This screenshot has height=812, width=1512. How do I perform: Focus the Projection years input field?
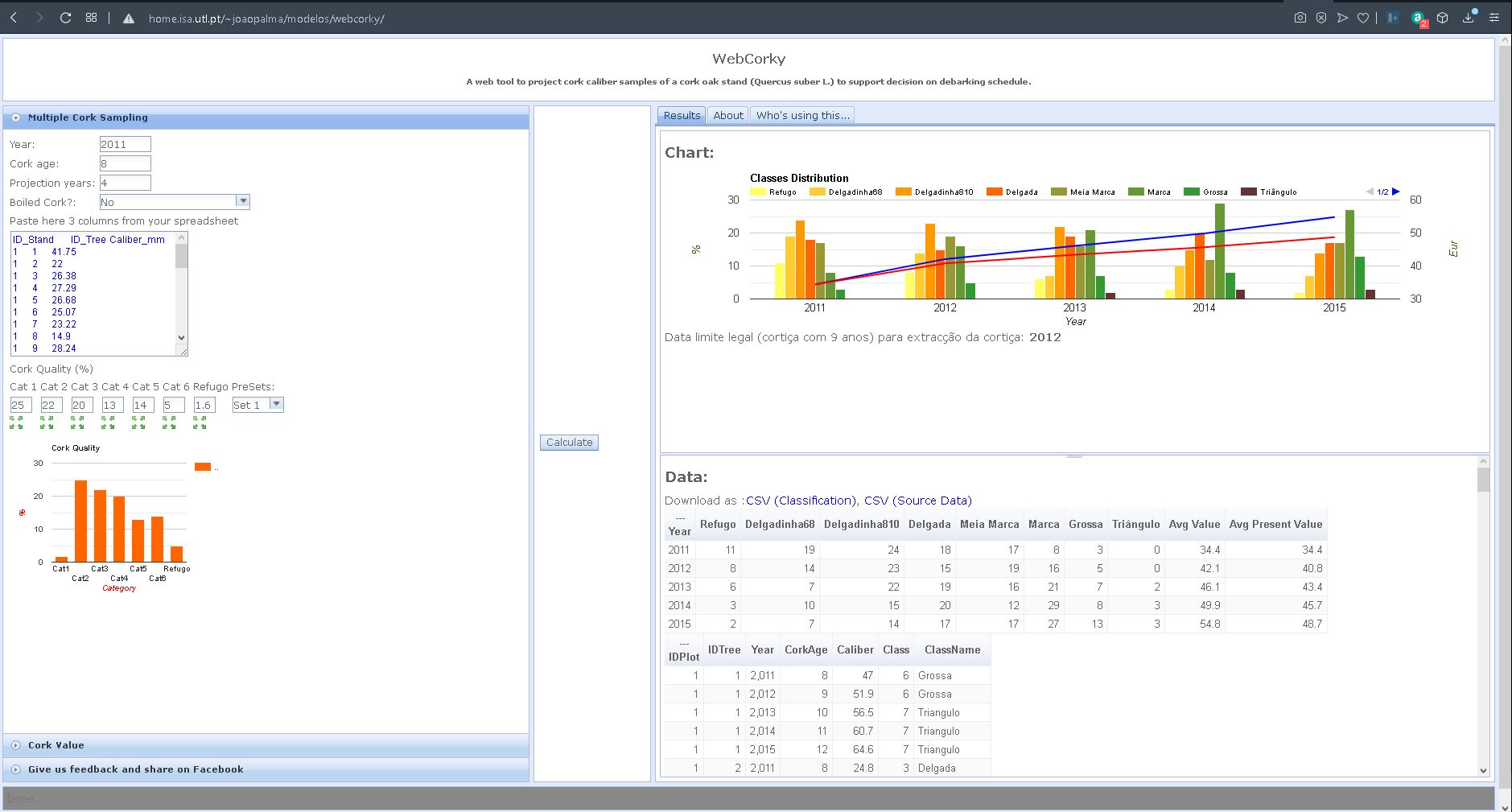(x=125, y=183)
